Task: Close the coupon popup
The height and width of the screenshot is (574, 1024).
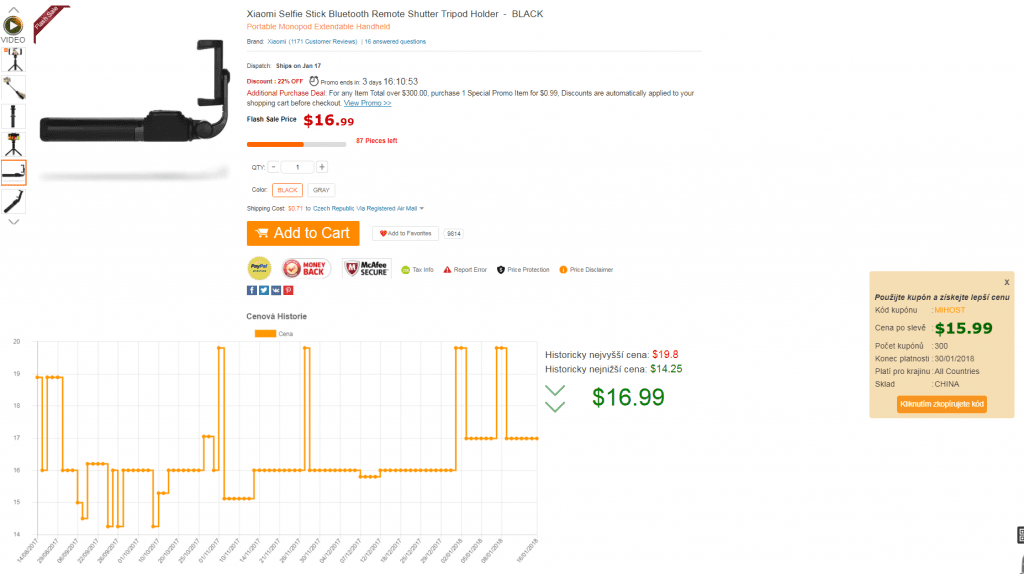Action: click(x=1007, y=282)
